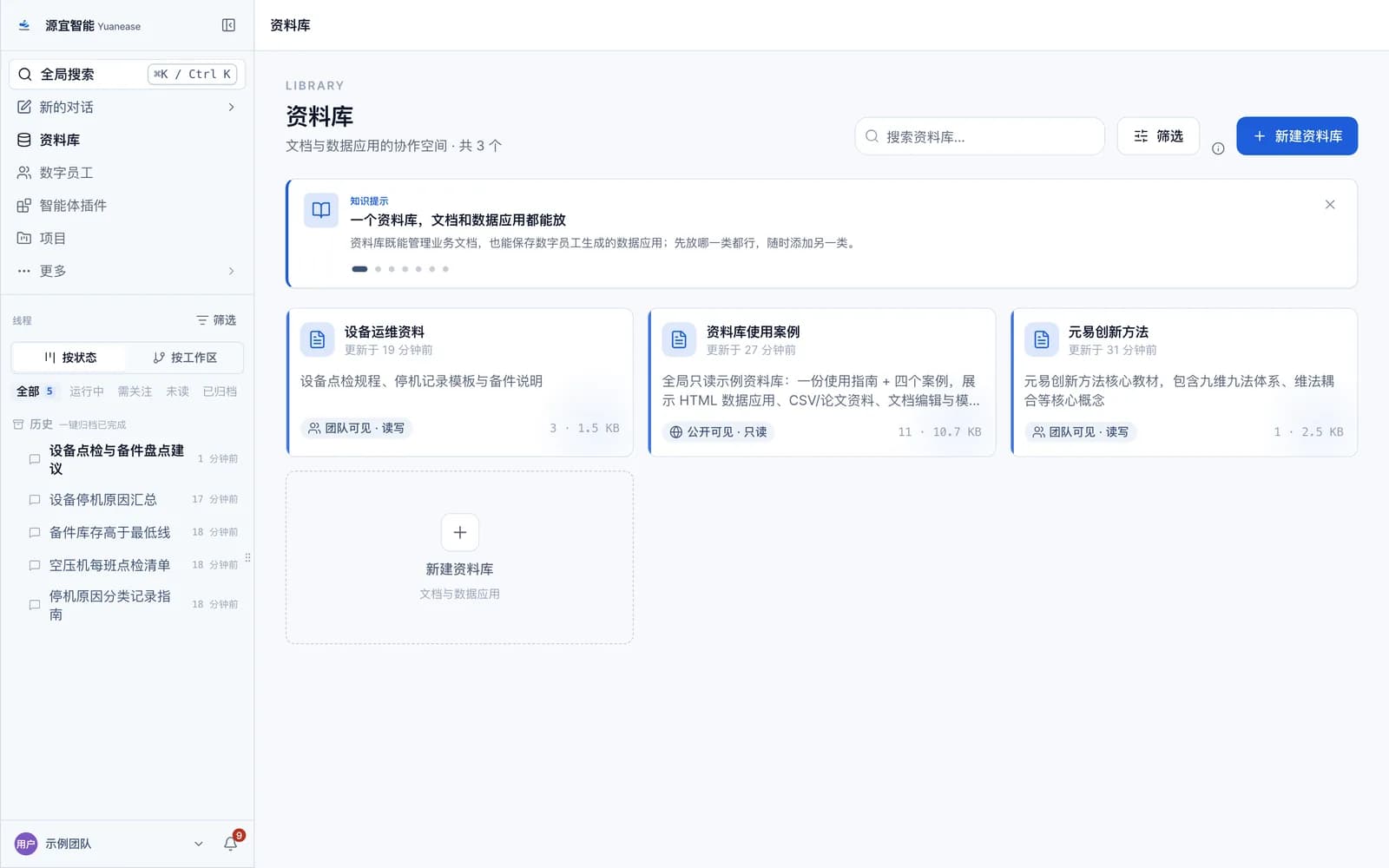This screenshot has height=868, width=1389.
Task: Click the 搜索资料库 search field
Action: 980,136
